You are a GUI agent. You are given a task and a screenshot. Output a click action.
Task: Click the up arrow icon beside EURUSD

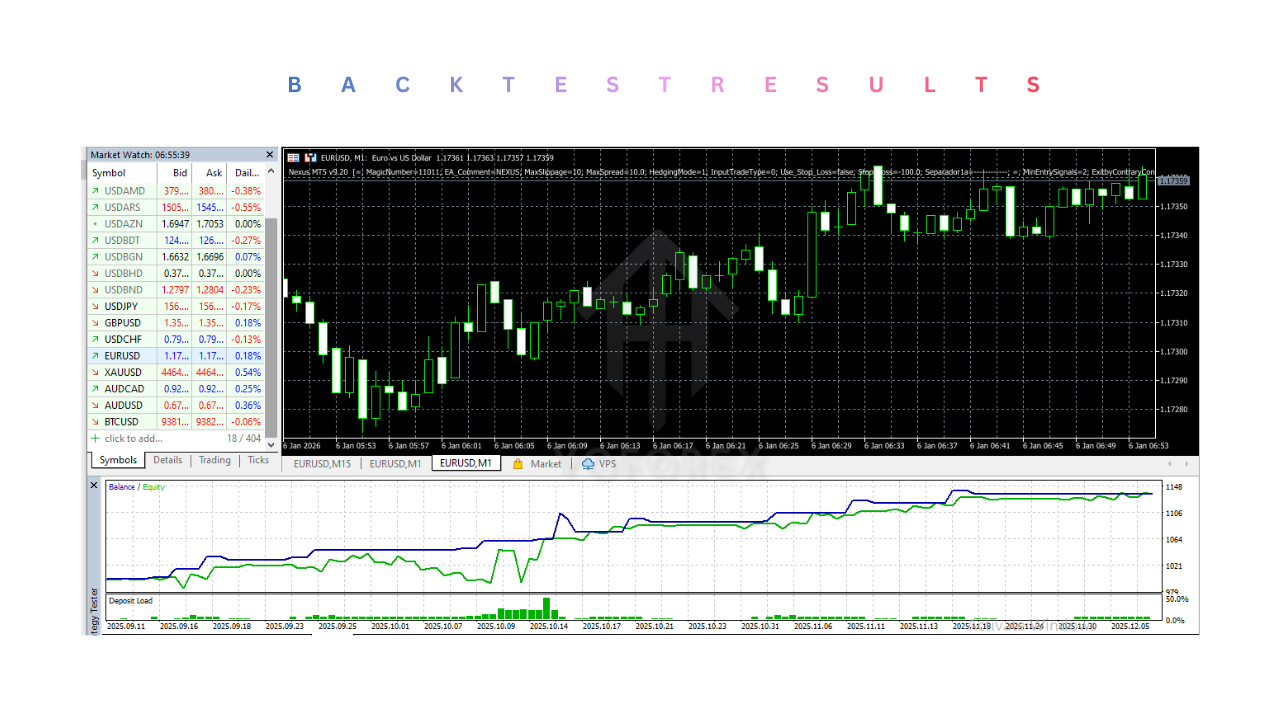95,356
